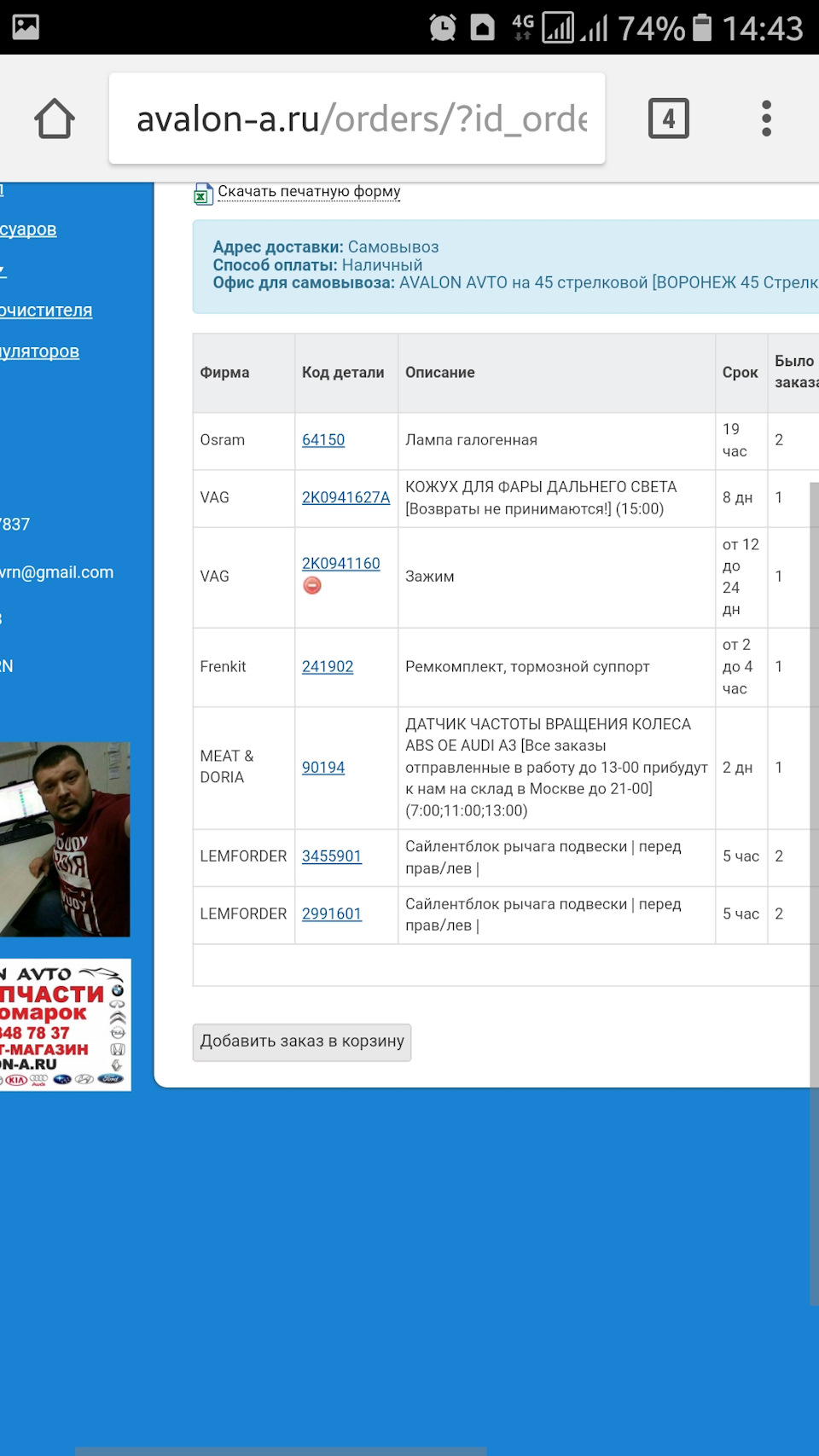Tap the image notification icon in status bar
This screenshot has height=1456, width=819.
pos(26,27)
